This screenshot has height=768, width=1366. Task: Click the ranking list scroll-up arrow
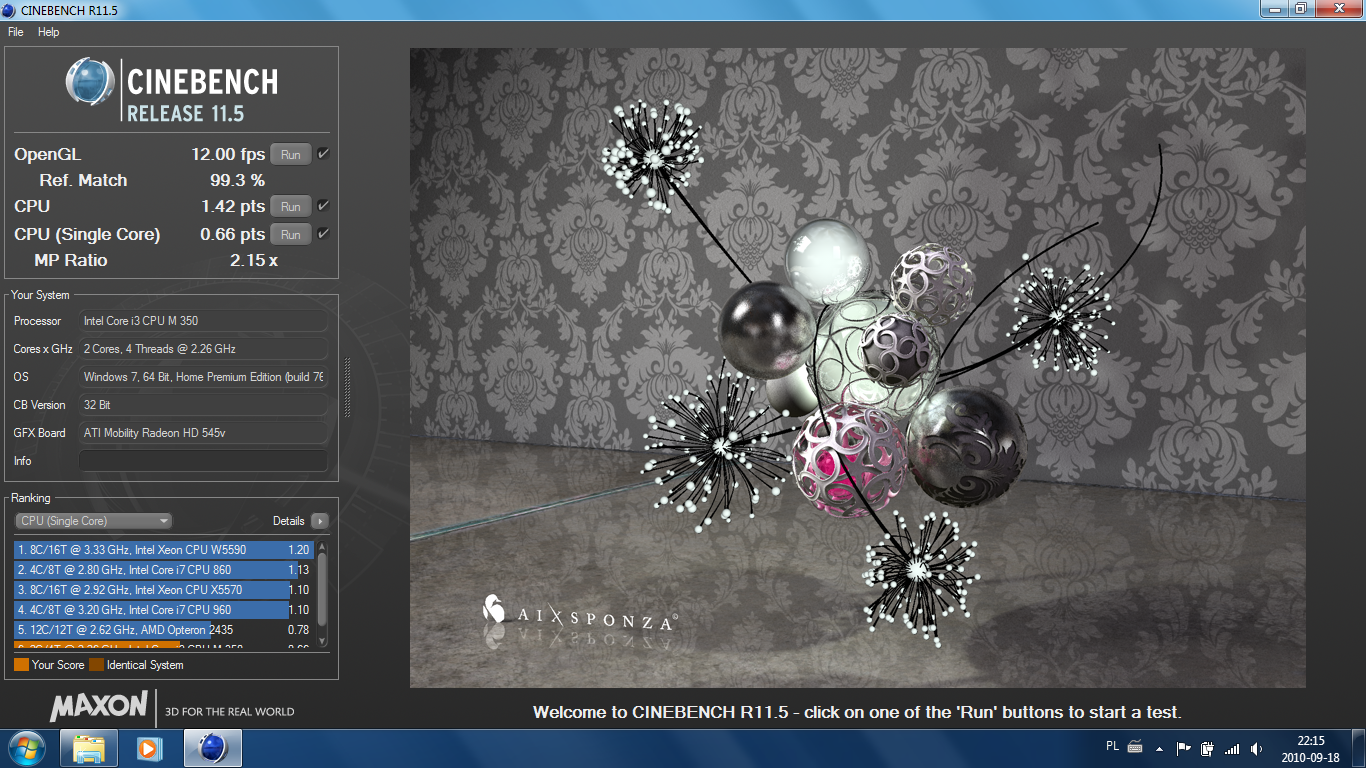coord(322,547)
